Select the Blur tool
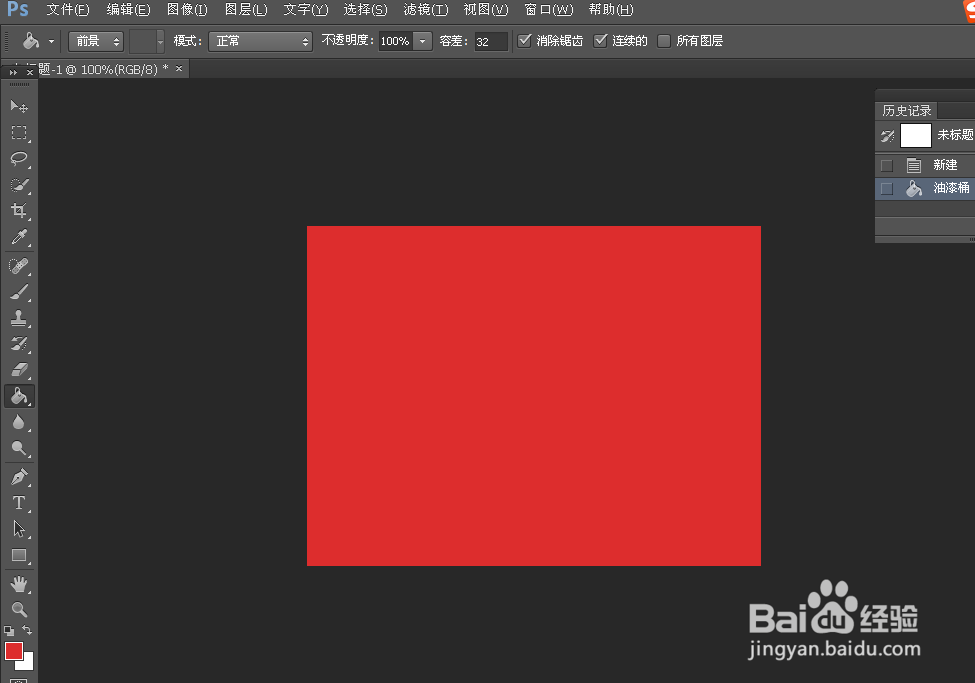The image size is (975, 683). point(19,422)
